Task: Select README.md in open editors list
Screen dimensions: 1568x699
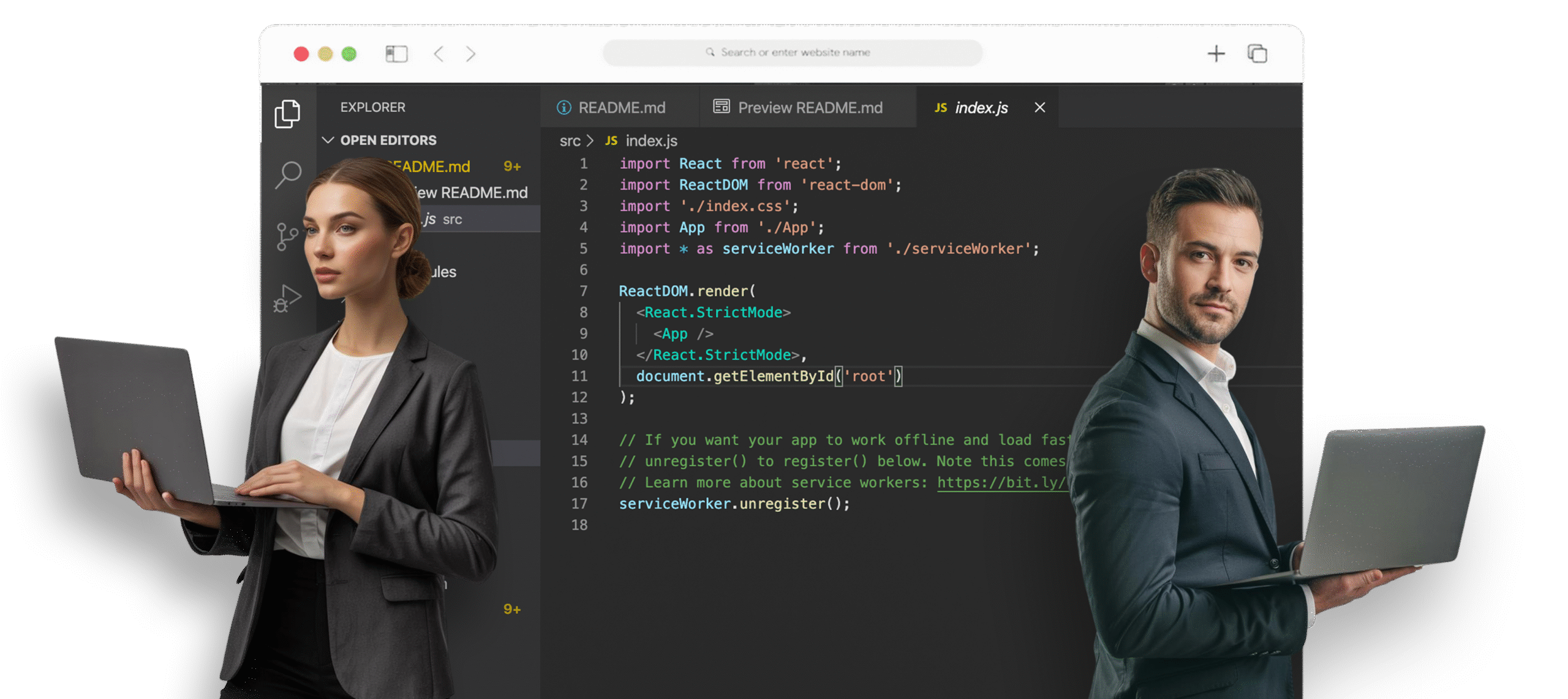Action: 441,166
